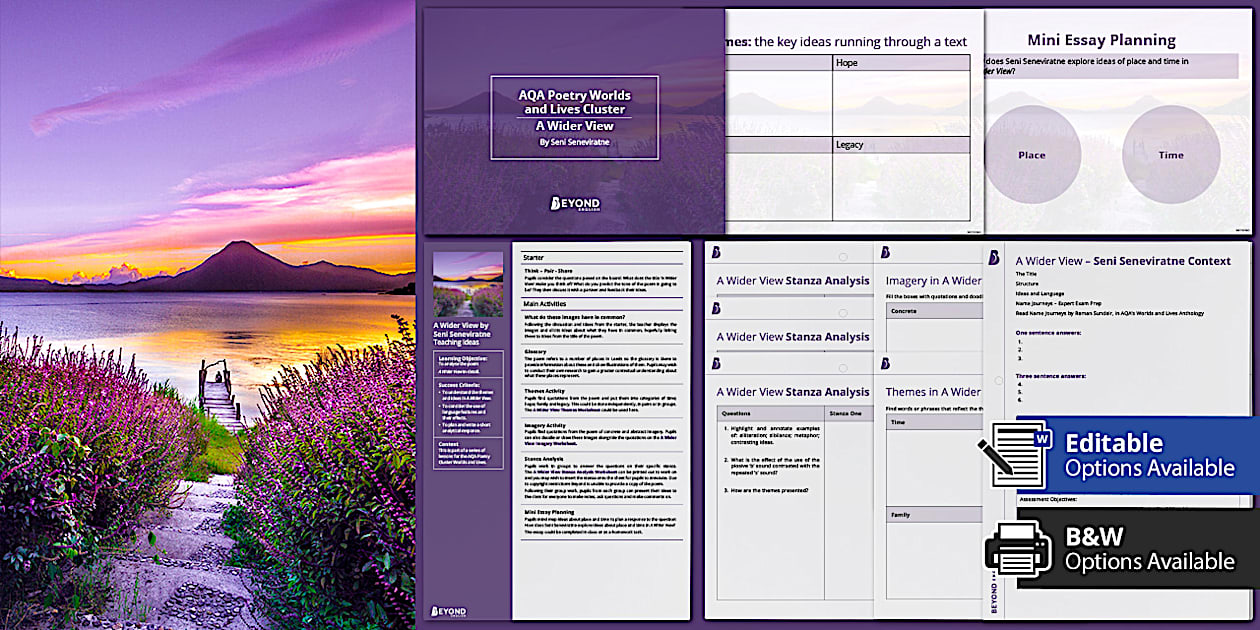This screenshot has width=1260, height=630.
Task: Click the large sunset lake photograph
Action: [207, 315]
